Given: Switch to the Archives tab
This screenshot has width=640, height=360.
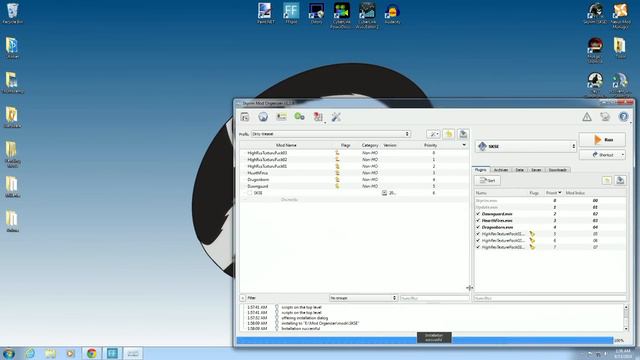Looking at the screenshot, I should [x=501, y=170].
